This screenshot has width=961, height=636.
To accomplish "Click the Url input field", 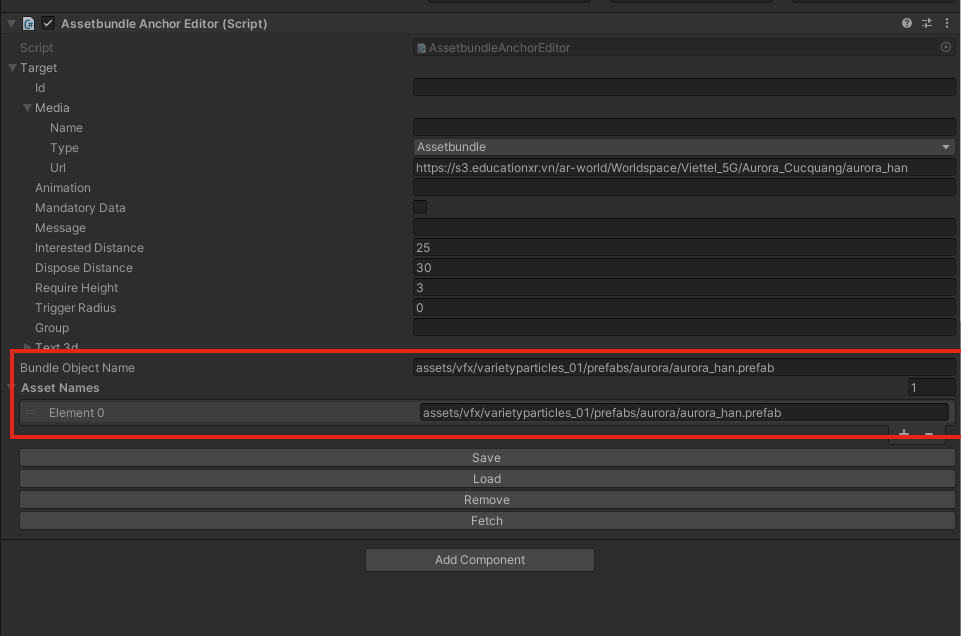I will pos(684,168).
